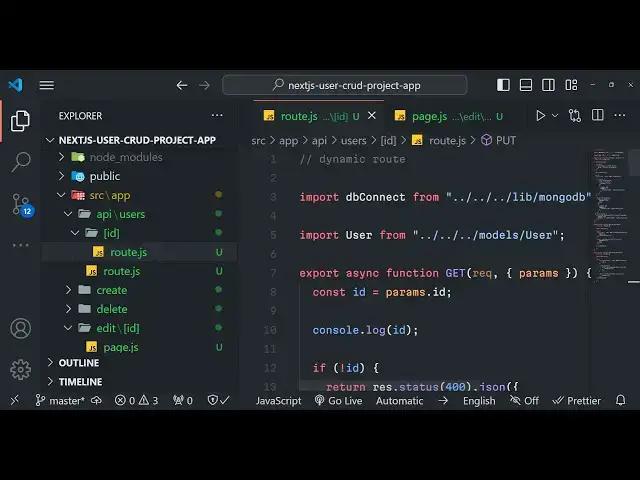Run the code with the play button
The height and width of the screenshot is (480, 640).
coord(540,116)
